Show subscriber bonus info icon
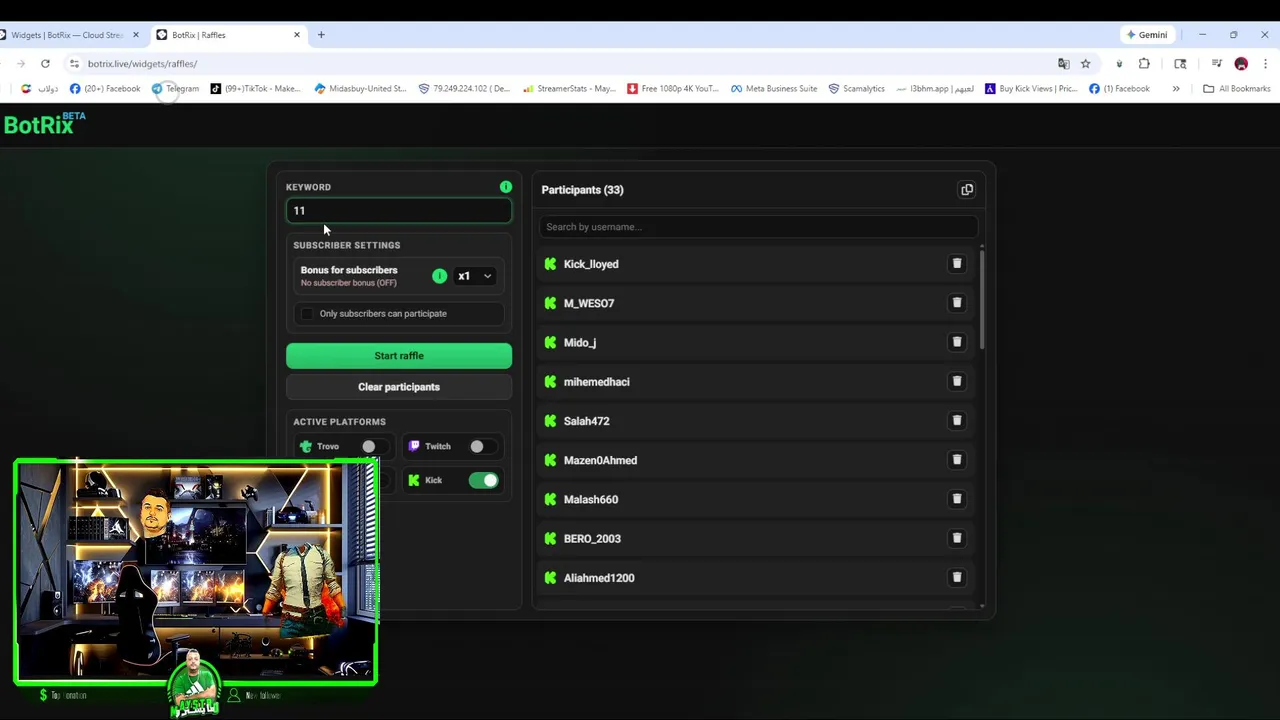Viewport: 1280px width, 720px height. tap(440, 276)
